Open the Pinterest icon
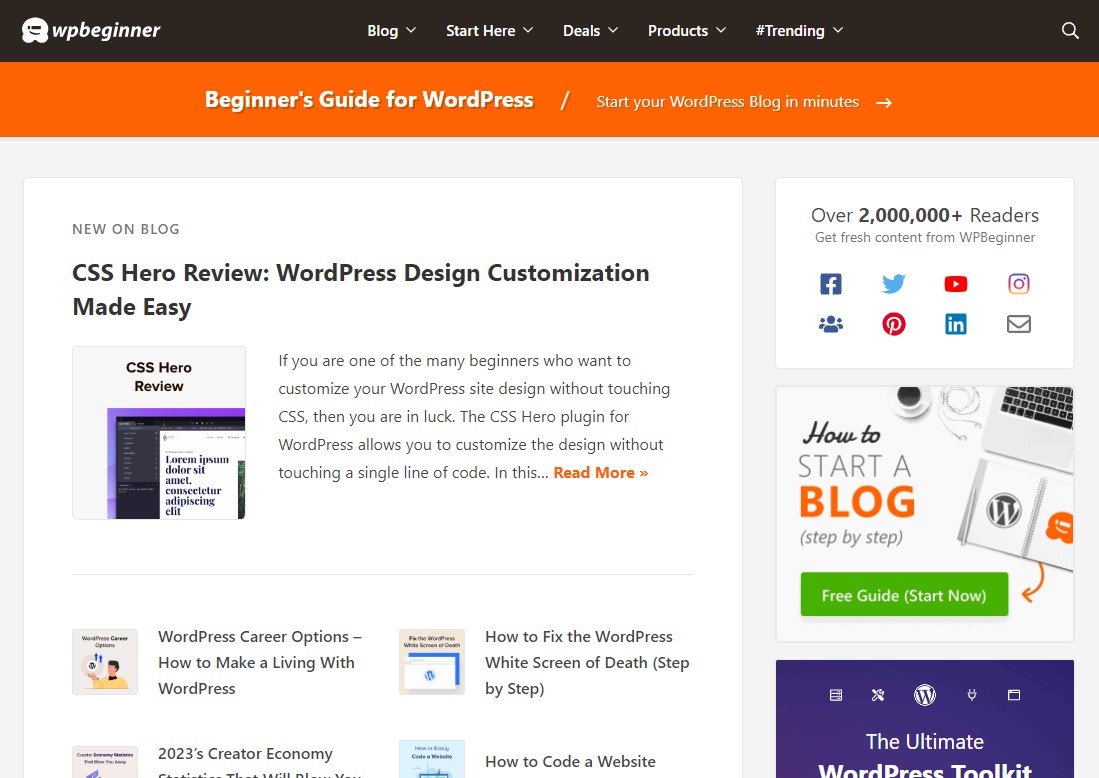This screenshot has height=778, width=1099. coord(894,324)
